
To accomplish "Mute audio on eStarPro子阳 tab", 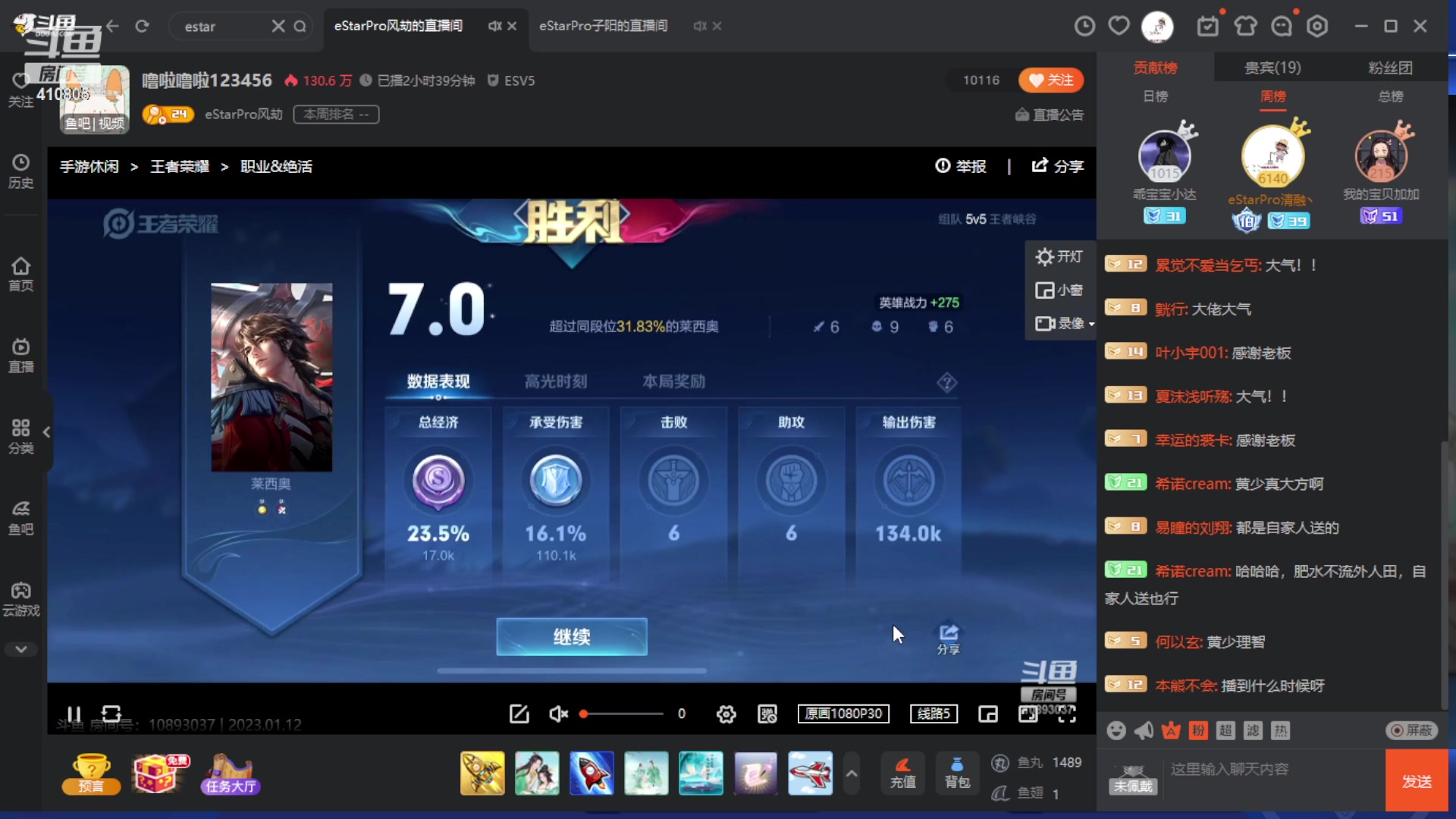I will [699, 26].
